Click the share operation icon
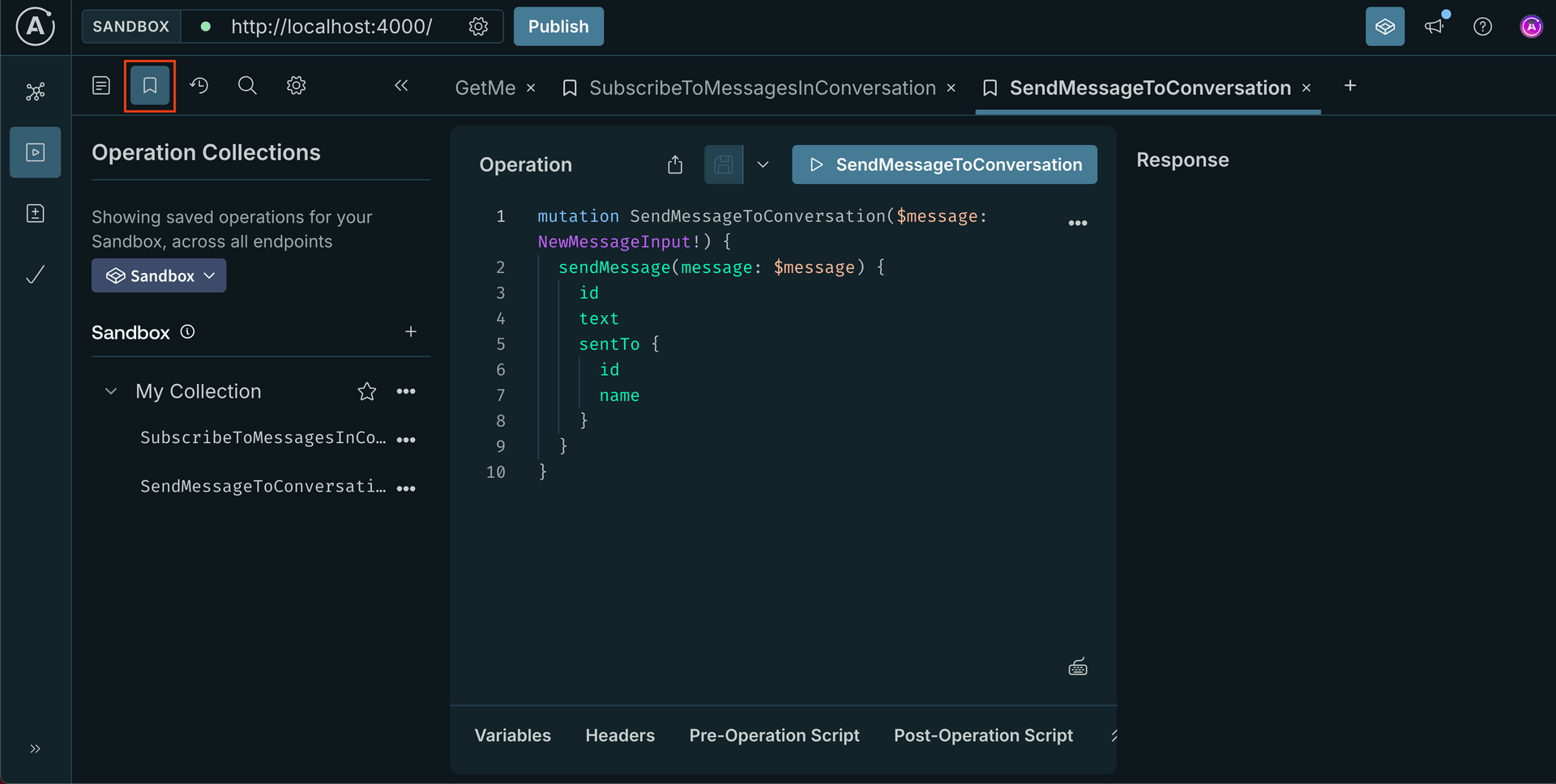1556x784 pixels. click(x=677, y=164)
